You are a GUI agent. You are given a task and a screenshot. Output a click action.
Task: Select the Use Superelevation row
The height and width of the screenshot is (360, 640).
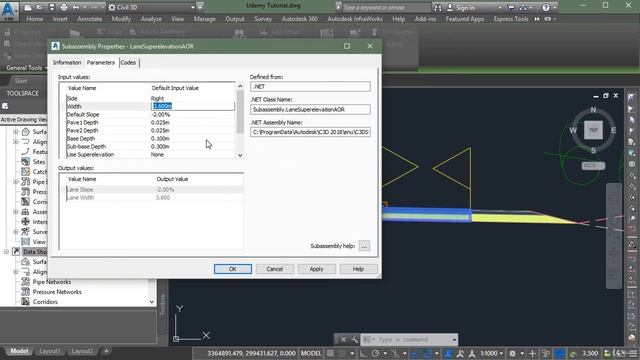(150, 155)
